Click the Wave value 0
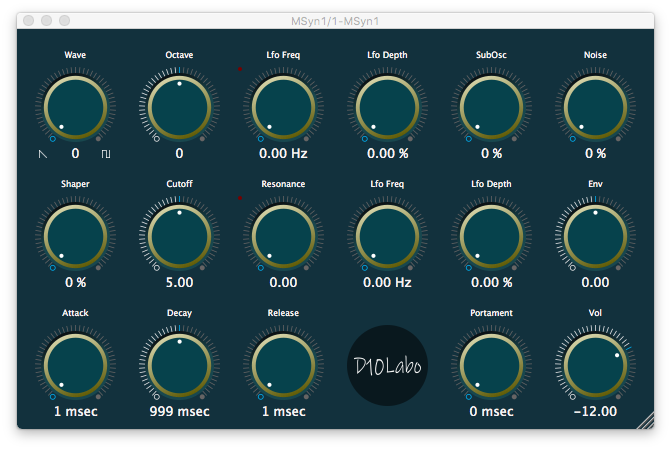 tap(75, 154)
